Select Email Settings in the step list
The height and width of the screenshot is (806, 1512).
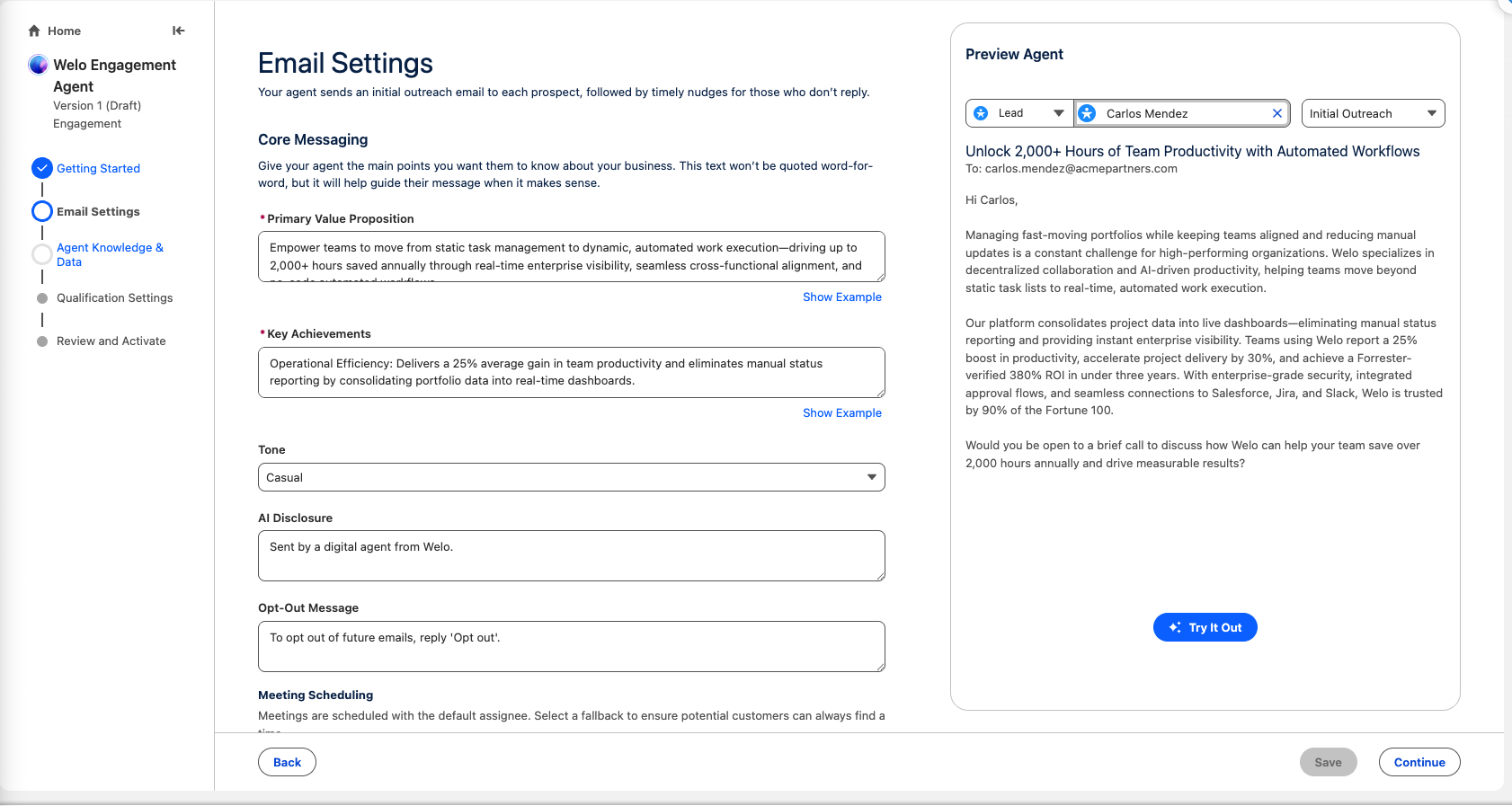click(x=98, y=211)
